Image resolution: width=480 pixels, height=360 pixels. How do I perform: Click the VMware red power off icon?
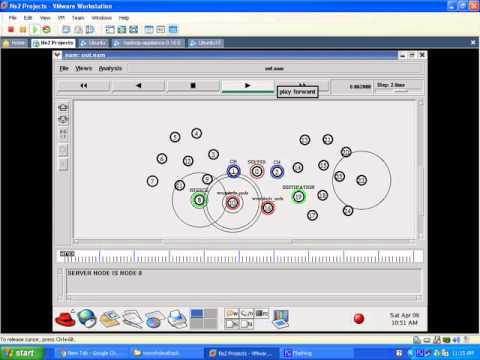coord(11,29)
